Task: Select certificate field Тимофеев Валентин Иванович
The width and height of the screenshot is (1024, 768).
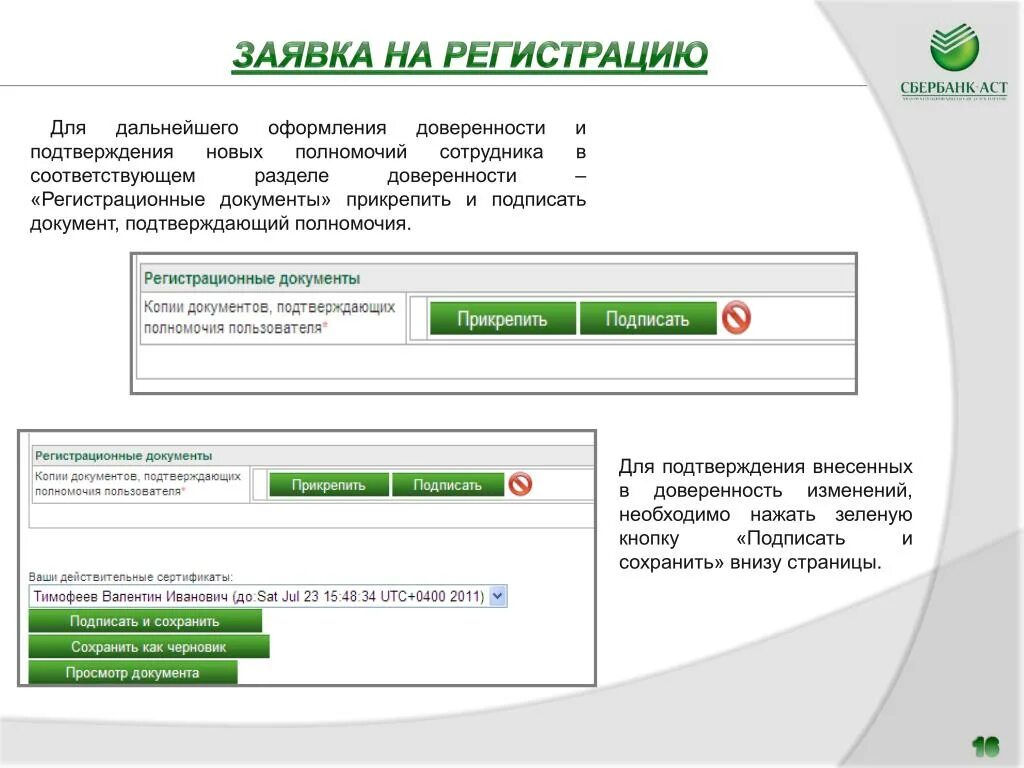Action: [268, 596]
